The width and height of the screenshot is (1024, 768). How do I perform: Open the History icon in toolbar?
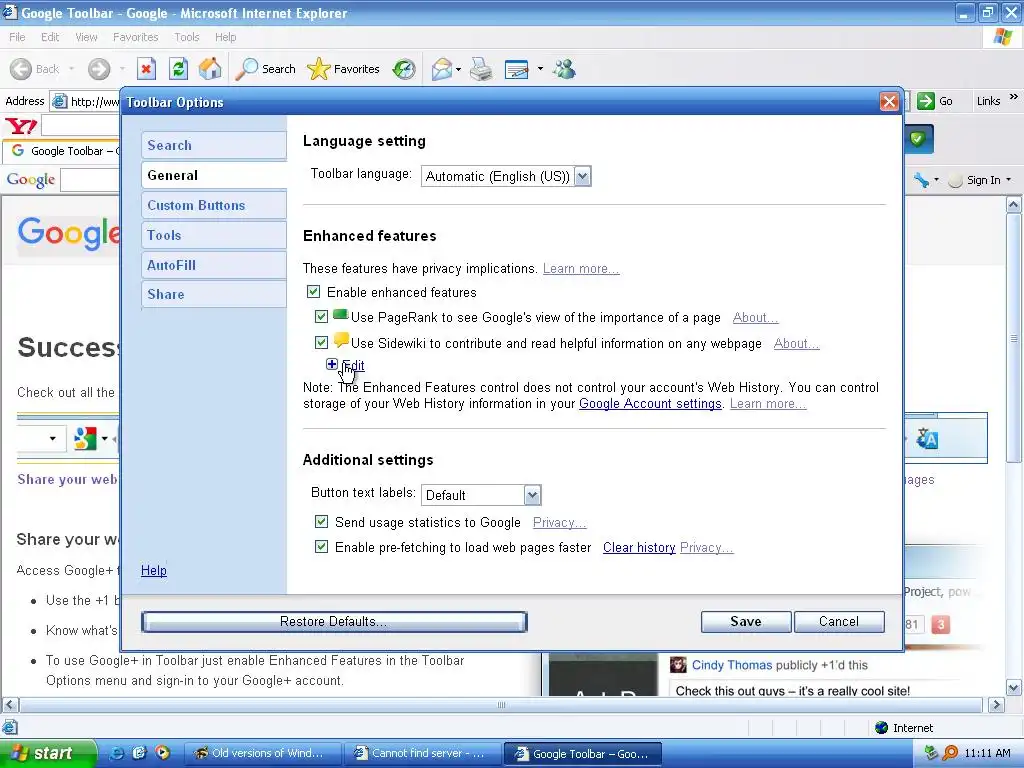point(404,69)
